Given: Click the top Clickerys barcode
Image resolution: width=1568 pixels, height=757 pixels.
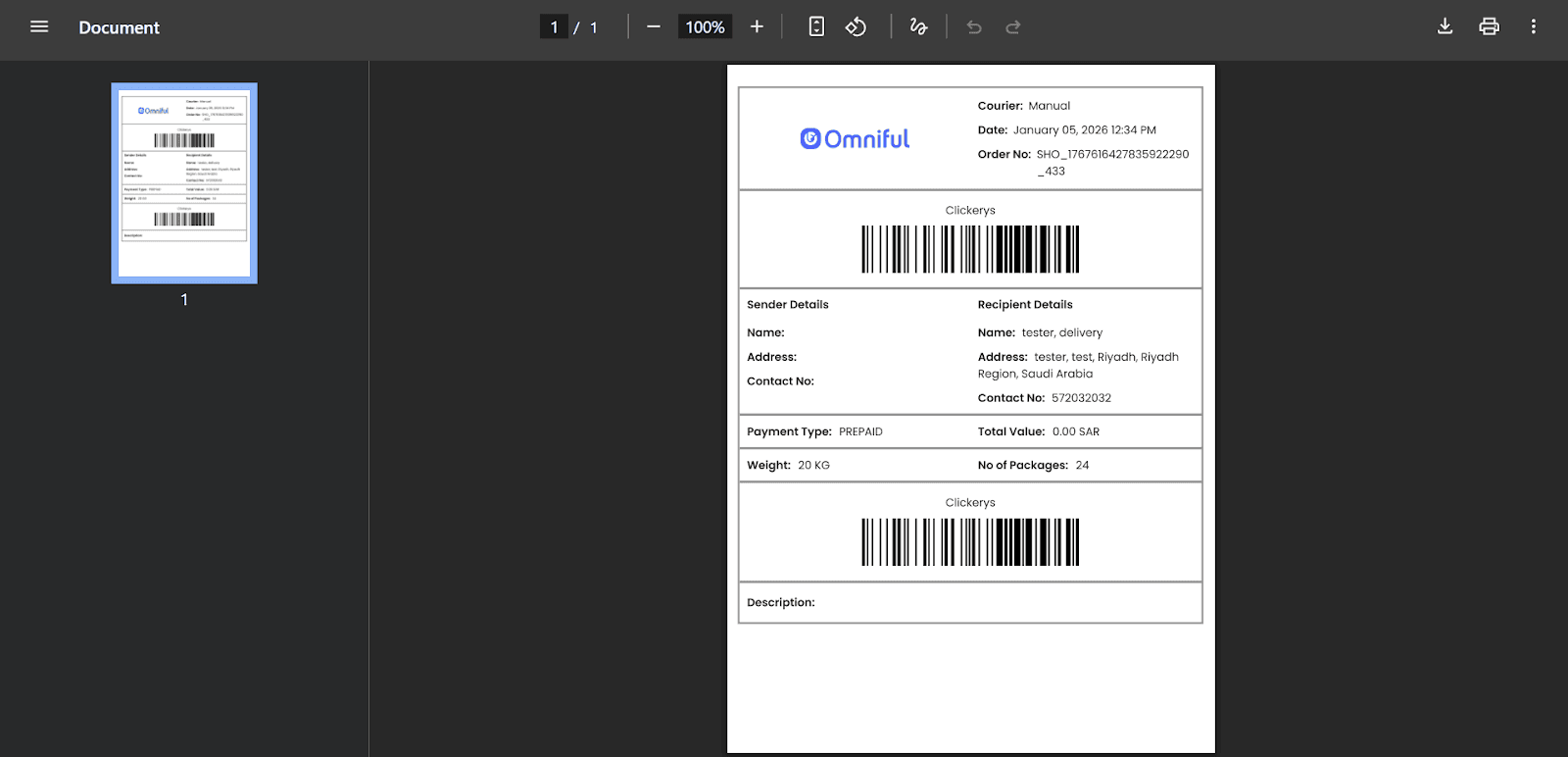Looking at the screenshot, I should pos(970,249).
